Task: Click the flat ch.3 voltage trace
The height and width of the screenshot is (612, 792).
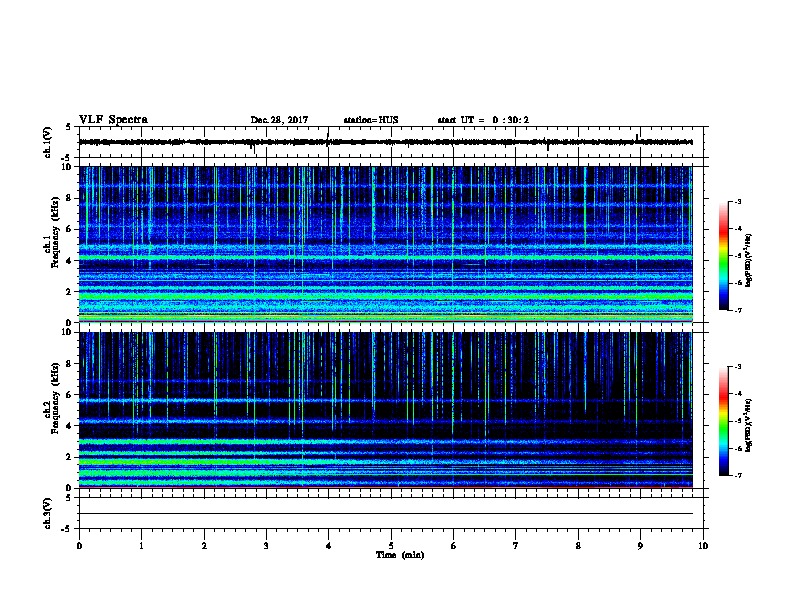Action: (385, 514)
